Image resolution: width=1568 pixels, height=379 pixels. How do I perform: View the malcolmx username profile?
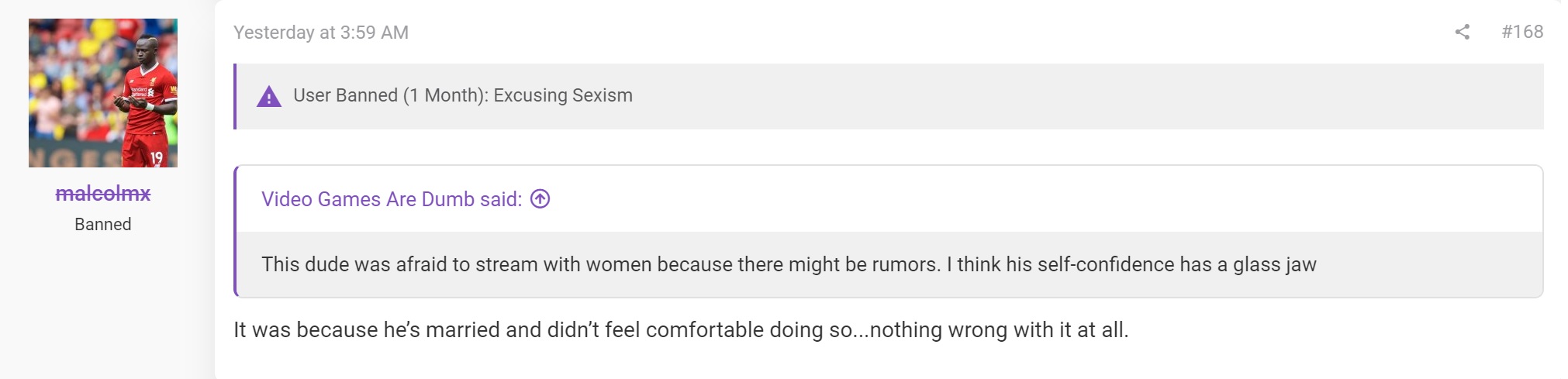click(x=103, y=194)
